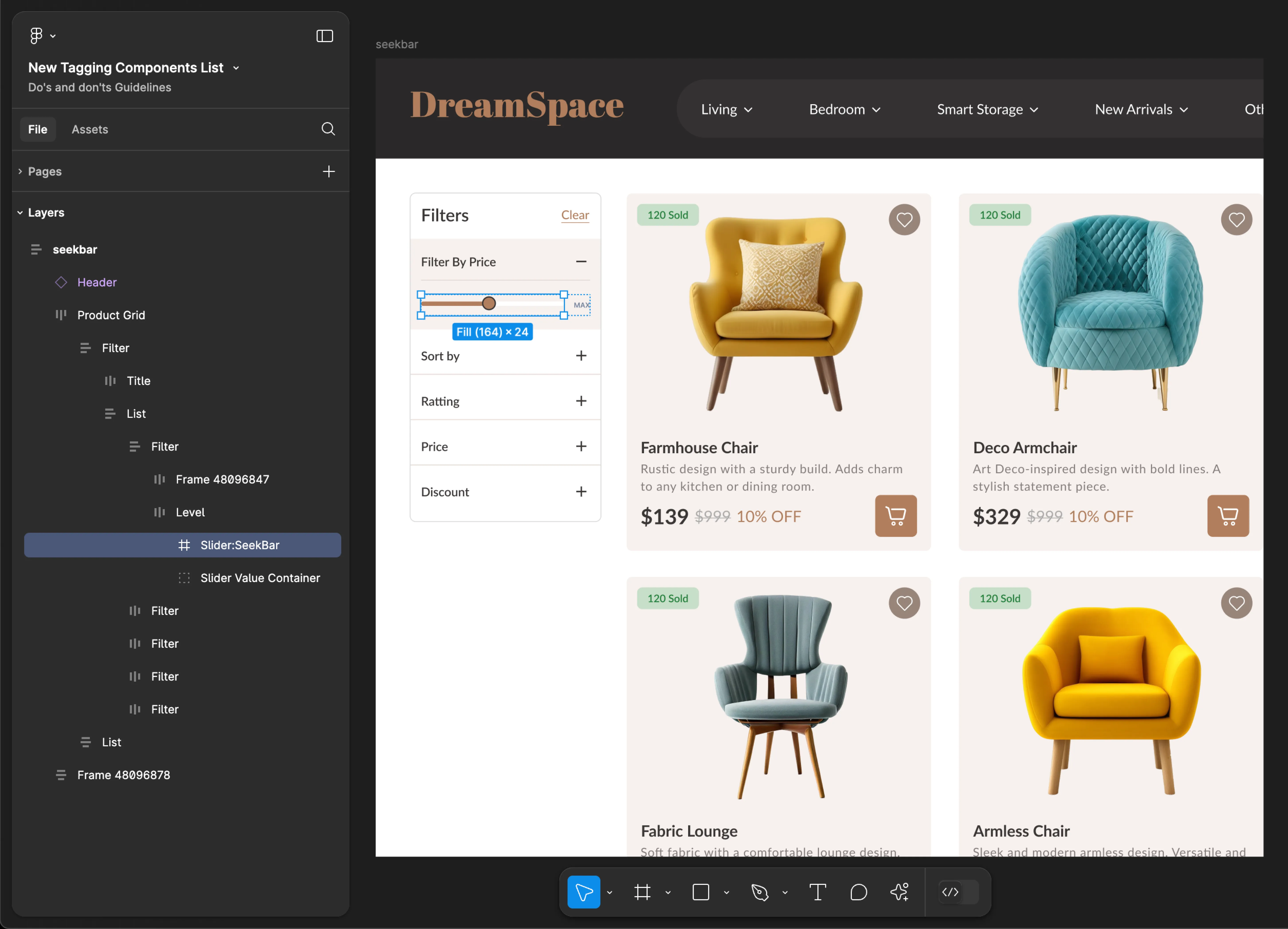Click the seekbar layer auto-layout icon

tap(36, 249)
